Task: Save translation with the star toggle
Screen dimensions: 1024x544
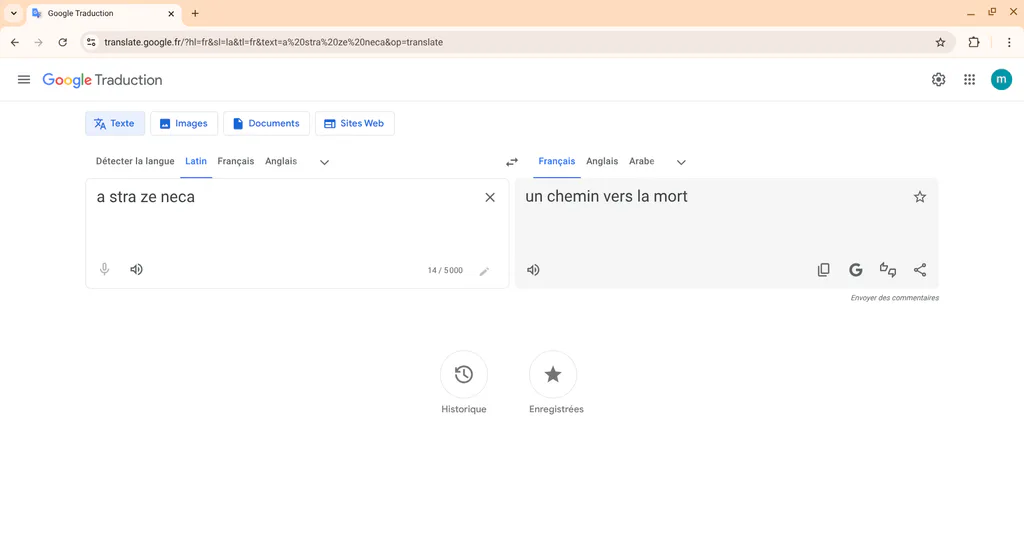Action: click(x=920, y=197)
